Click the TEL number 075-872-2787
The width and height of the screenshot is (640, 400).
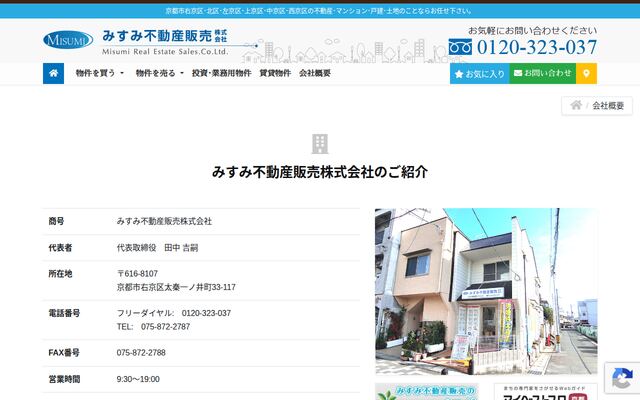[165, 327]
